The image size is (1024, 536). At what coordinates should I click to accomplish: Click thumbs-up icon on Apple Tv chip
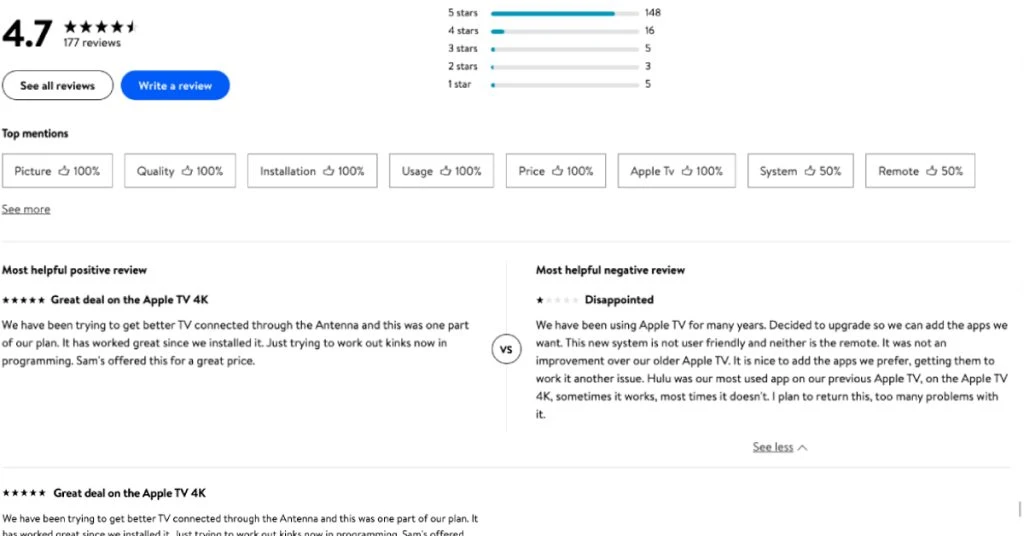[687, 171]
